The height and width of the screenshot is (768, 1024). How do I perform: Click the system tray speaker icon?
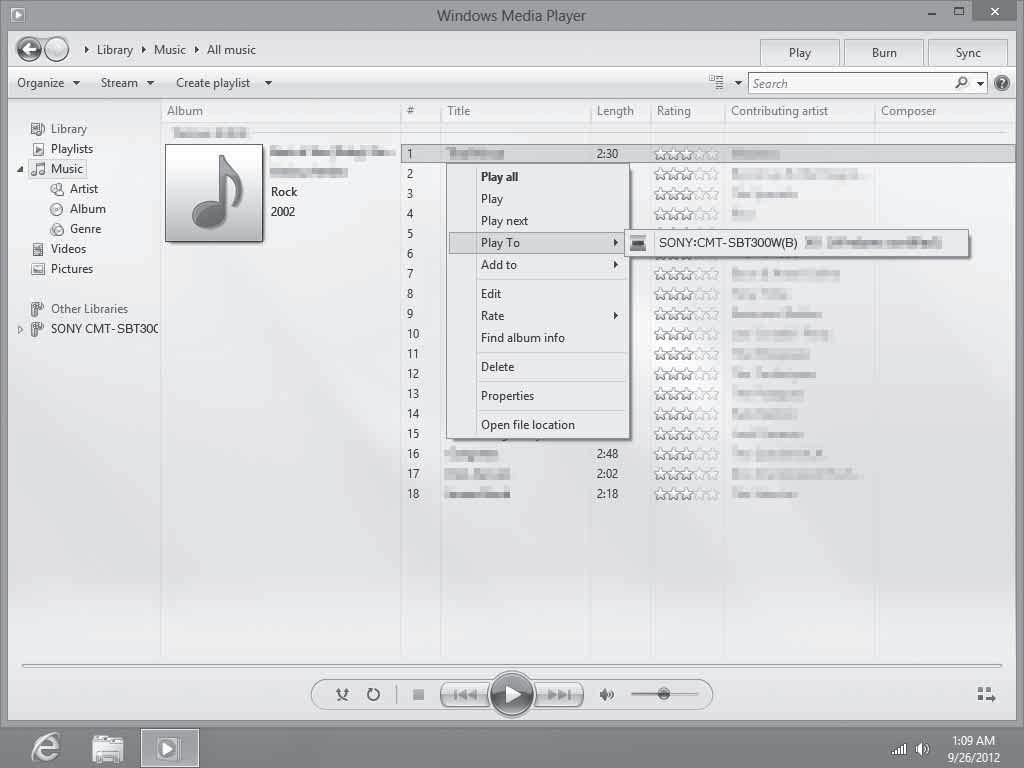click(922, 749)
